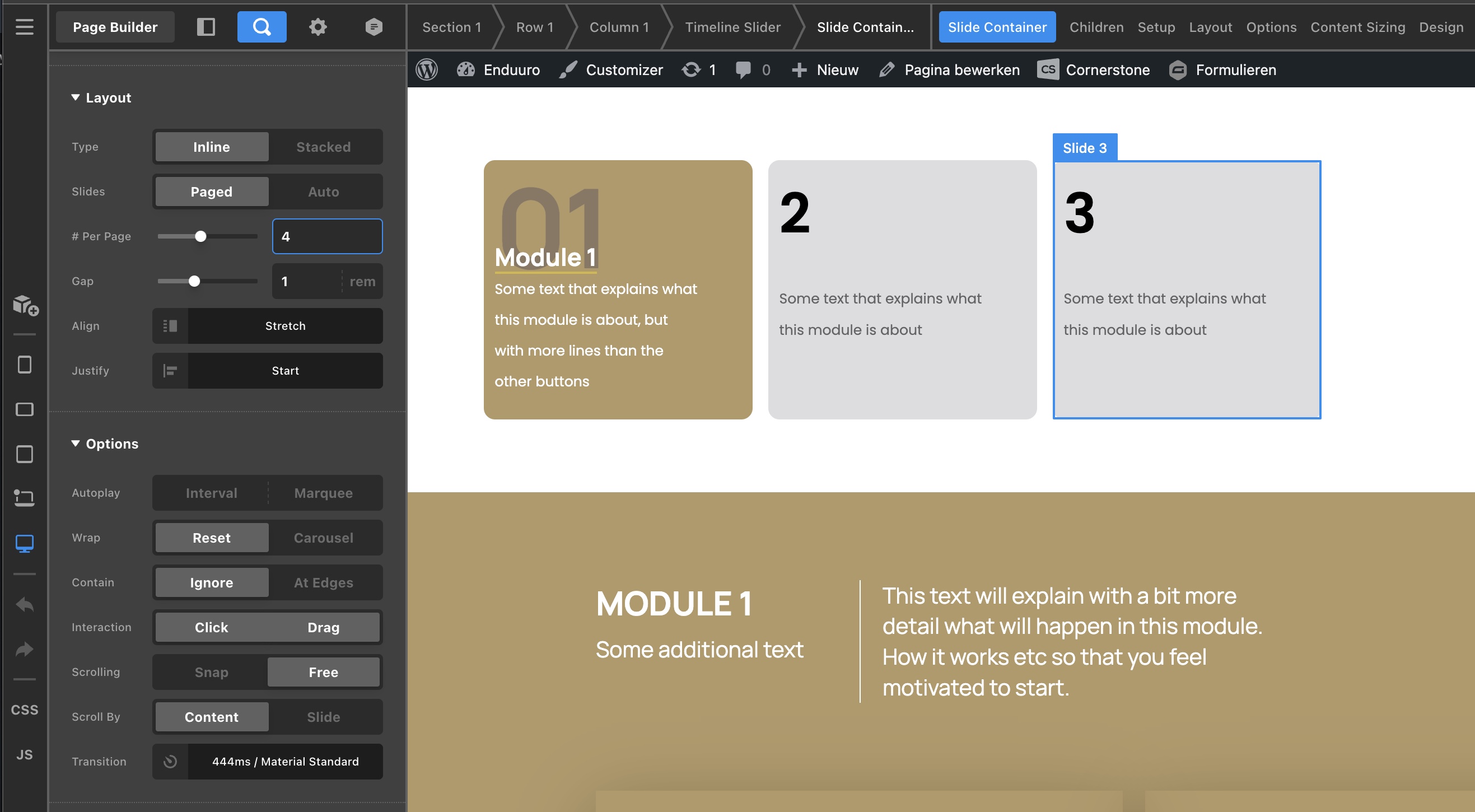Set Scrolling to Snap
This screenshot has width=1475, height=812.
pyautogui.click(x=211, y=671)
